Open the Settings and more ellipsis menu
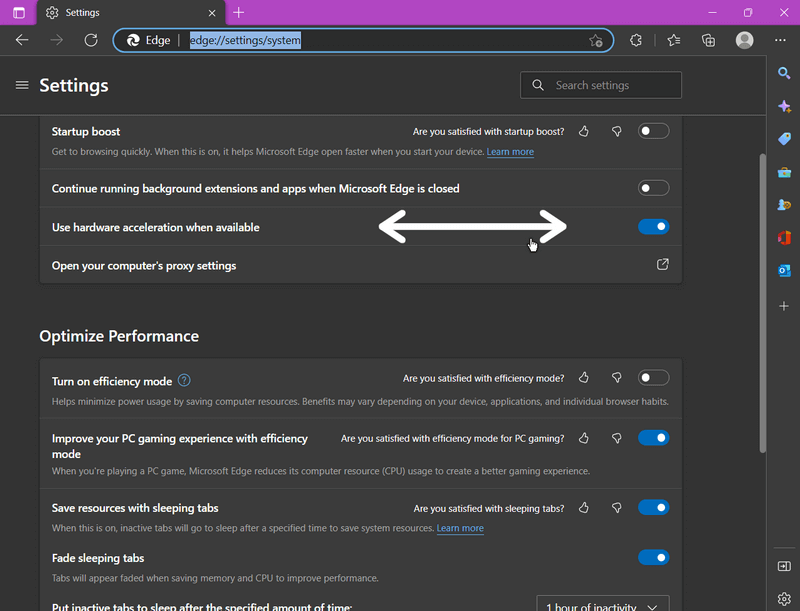 780,40
